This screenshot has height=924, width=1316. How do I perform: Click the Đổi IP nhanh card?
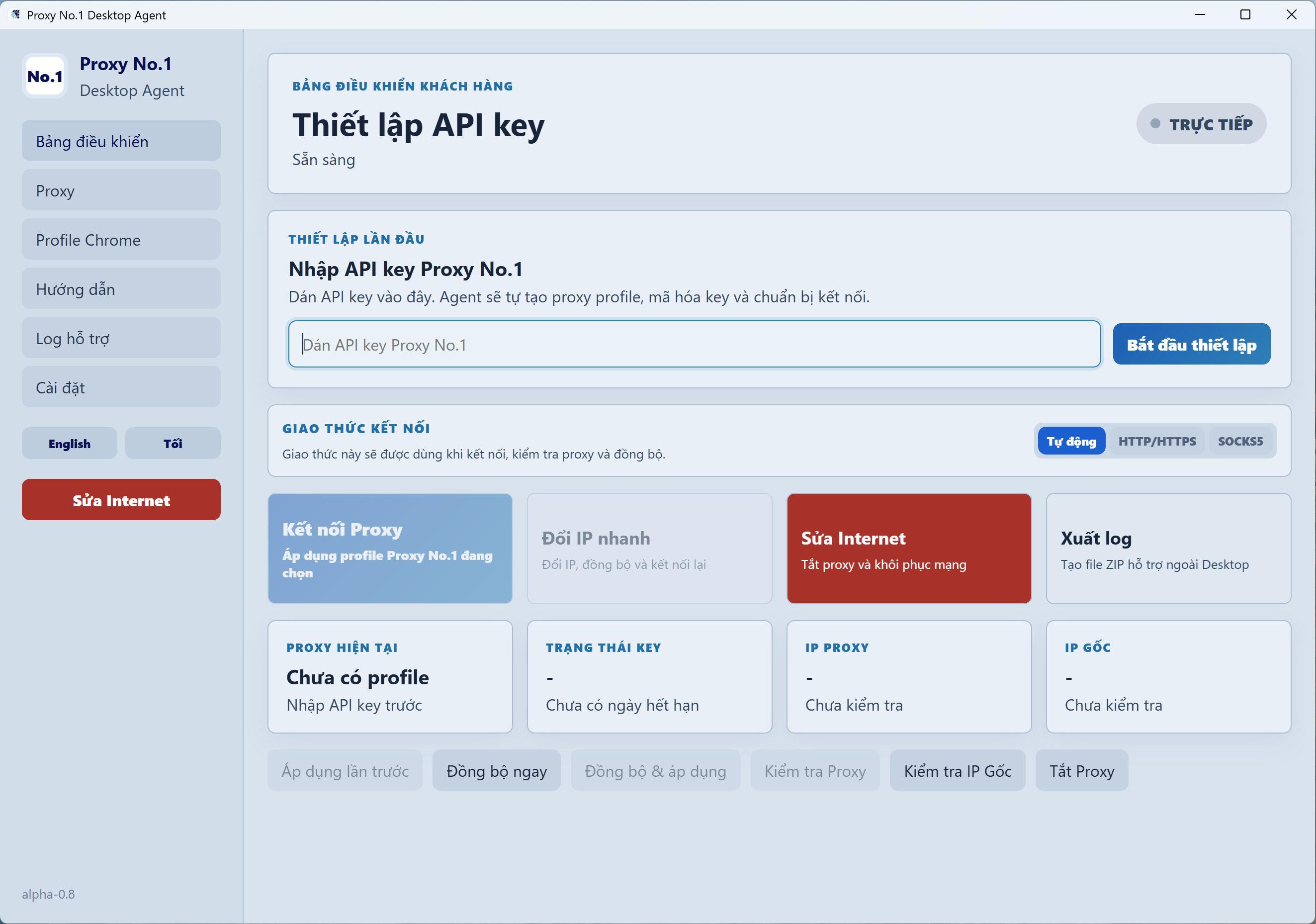649,549
